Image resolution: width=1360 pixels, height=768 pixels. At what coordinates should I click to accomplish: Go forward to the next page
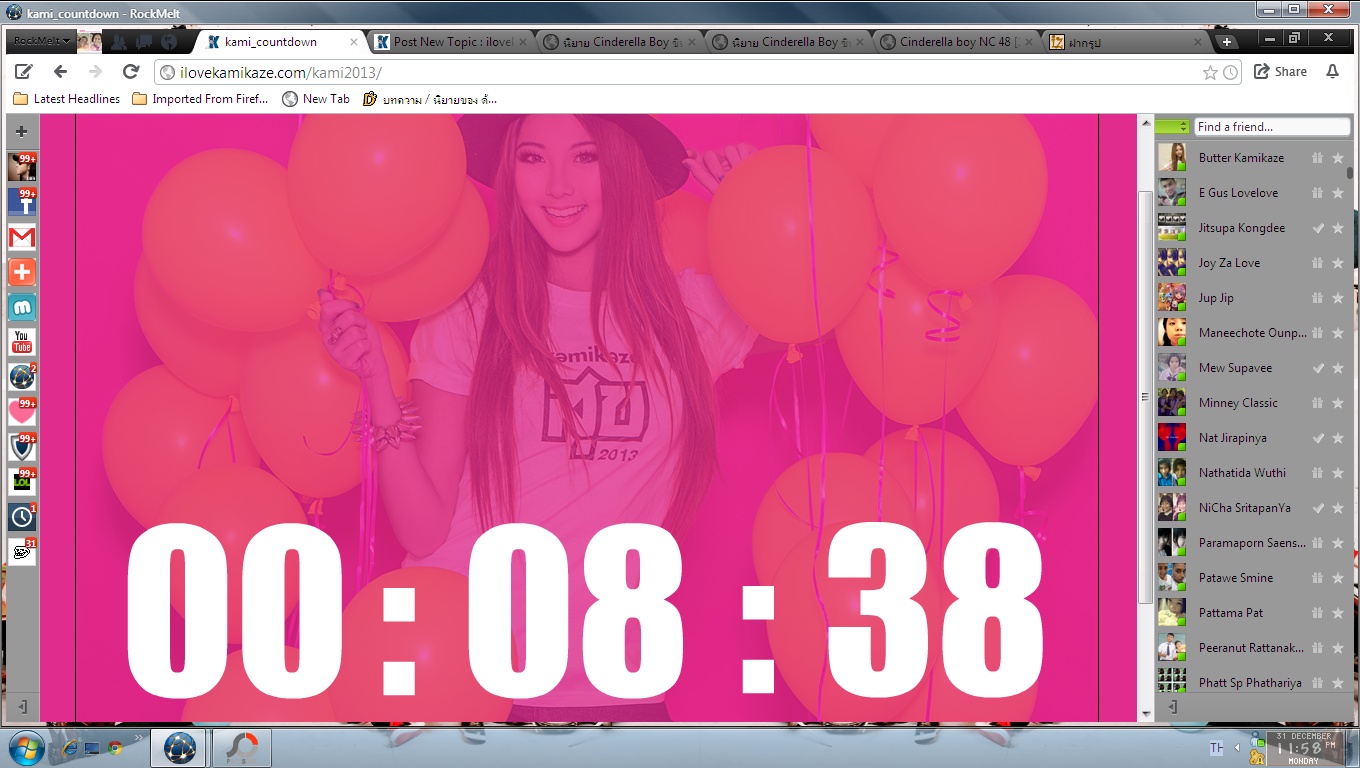point(96,72)
